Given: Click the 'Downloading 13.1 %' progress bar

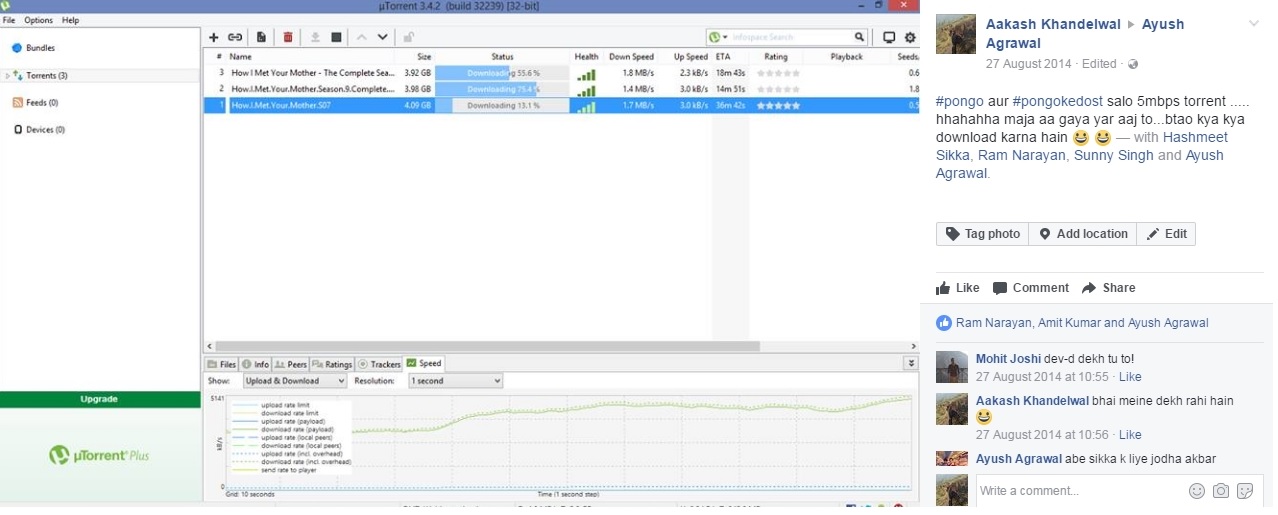Looking at the screenshot, I should tap(503, 105).
